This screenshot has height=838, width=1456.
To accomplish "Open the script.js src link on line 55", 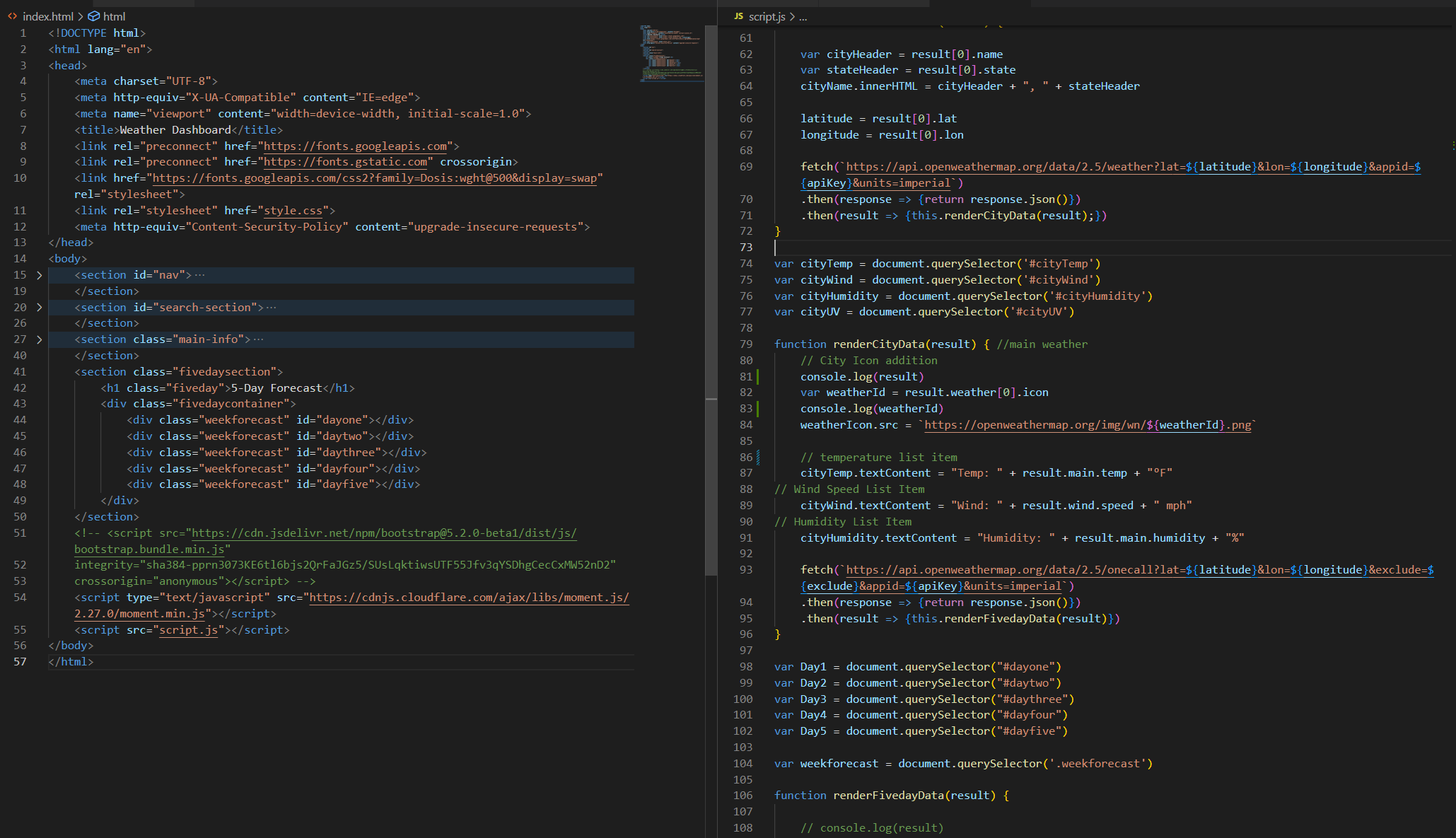I will pyautogui.click(x=189, y=630).
